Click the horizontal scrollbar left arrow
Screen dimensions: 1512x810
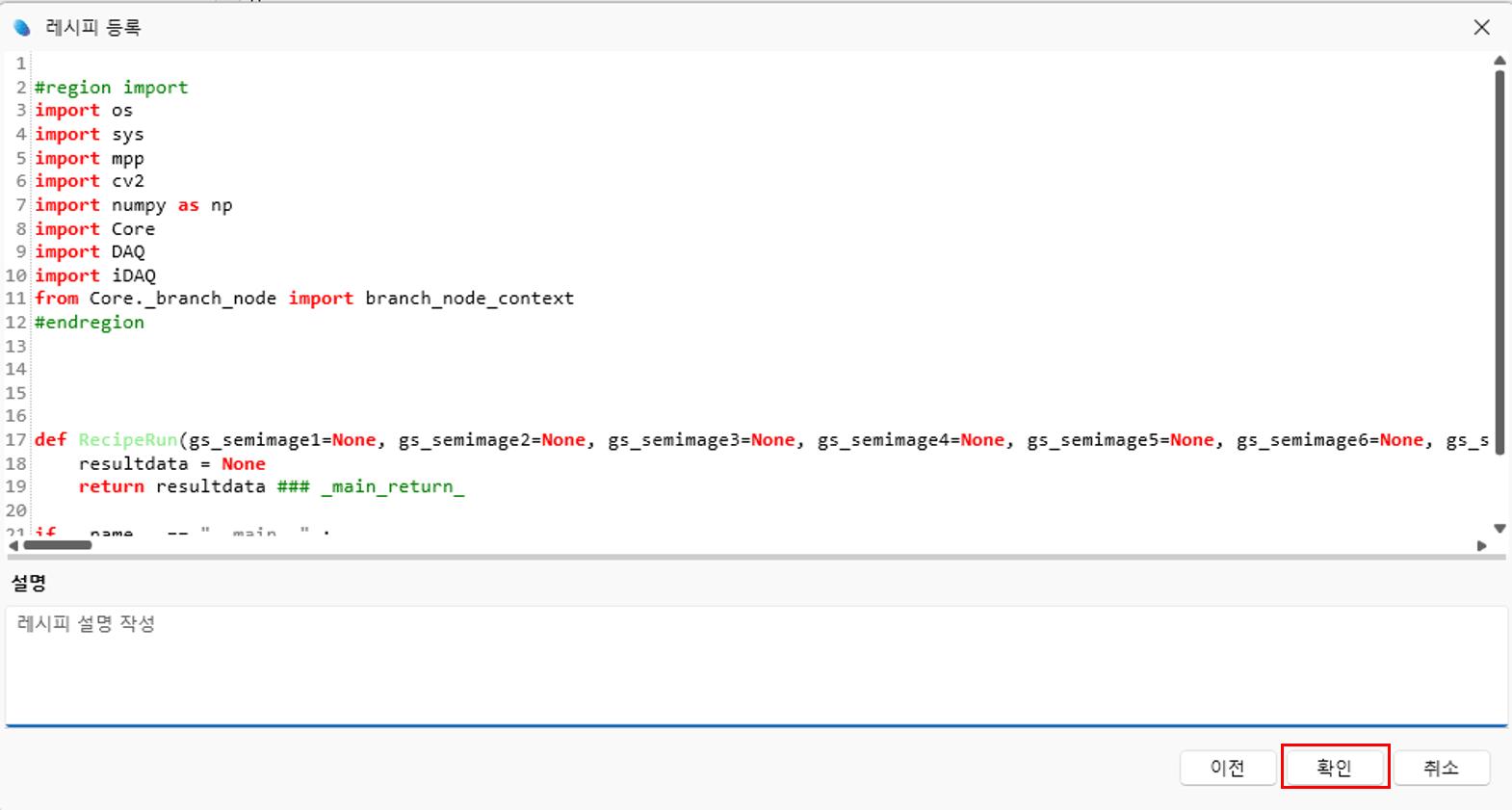tap(13, 545)
